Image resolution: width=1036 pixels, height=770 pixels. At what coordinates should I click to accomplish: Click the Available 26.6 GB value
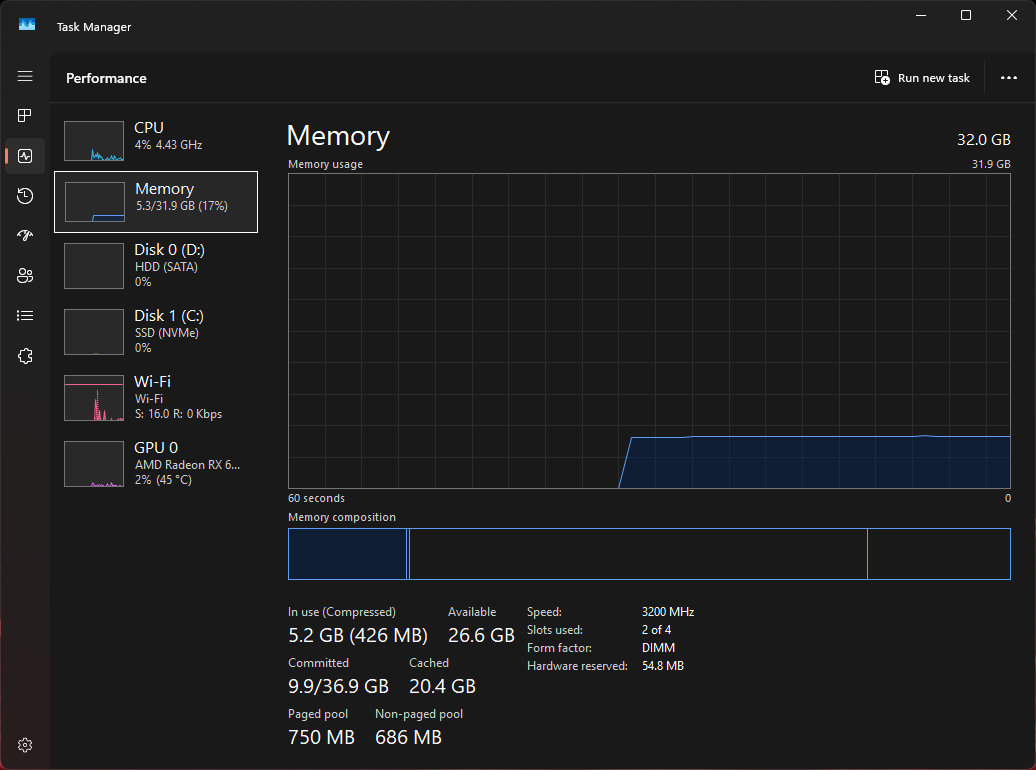(x=481, y=635)
